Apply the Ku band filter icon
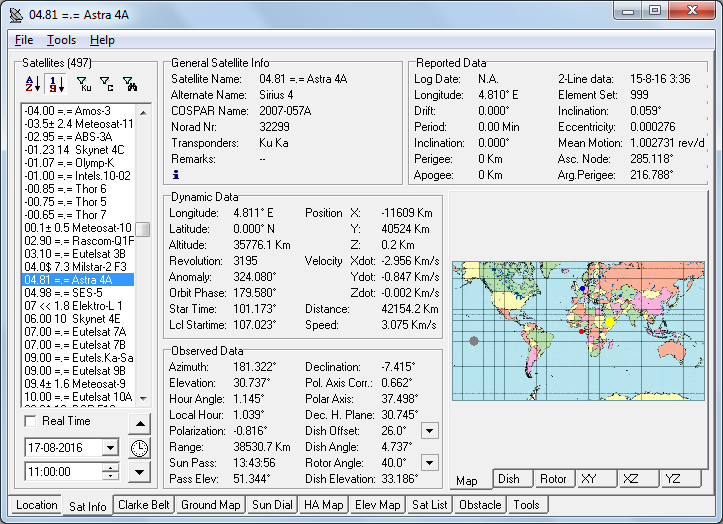Image resolution: width=723 pixels, height=524 pixels. 83,84
